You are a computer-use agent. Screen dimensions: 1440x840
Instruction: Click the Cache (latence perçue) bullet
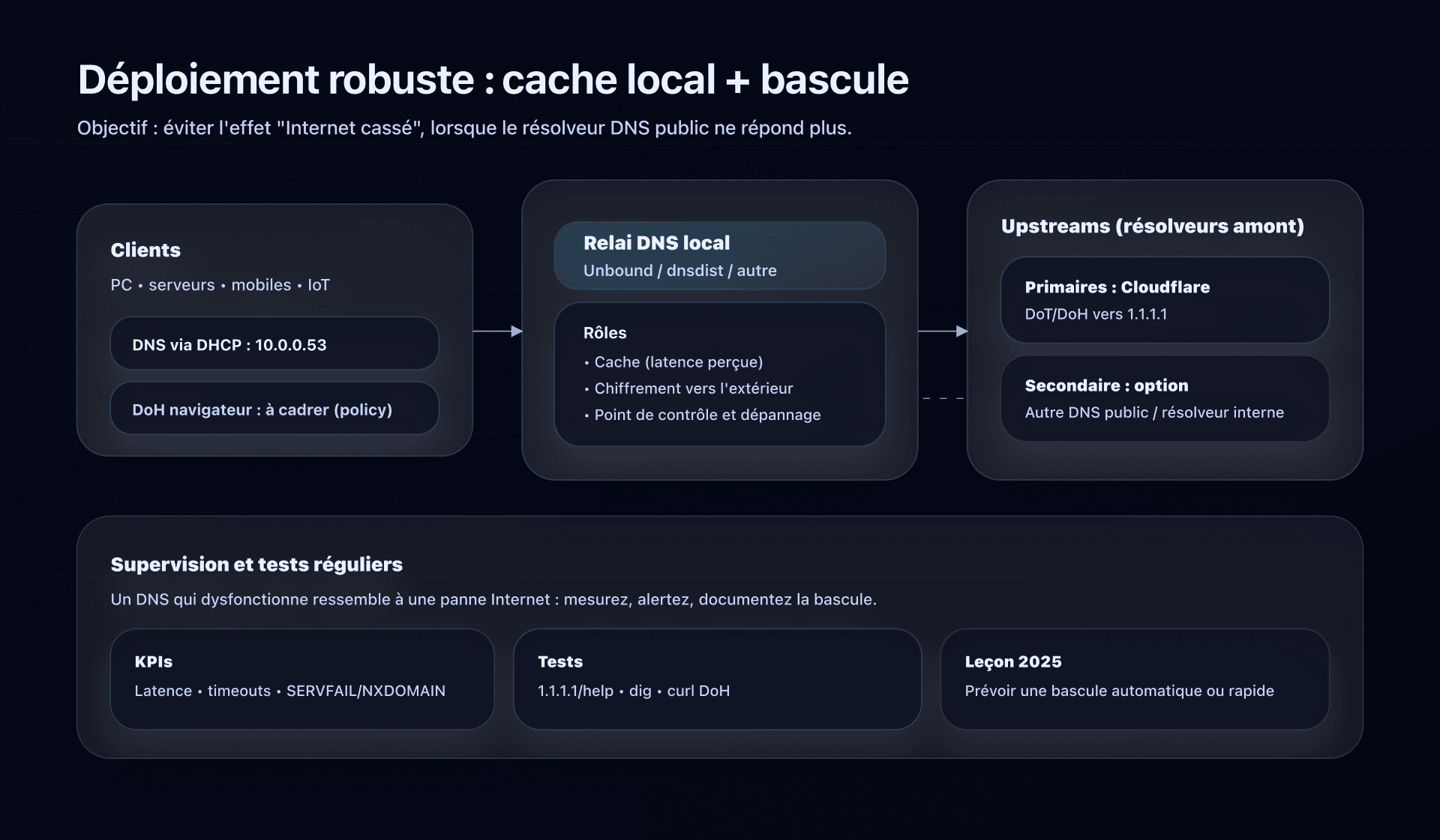[673, 361]
